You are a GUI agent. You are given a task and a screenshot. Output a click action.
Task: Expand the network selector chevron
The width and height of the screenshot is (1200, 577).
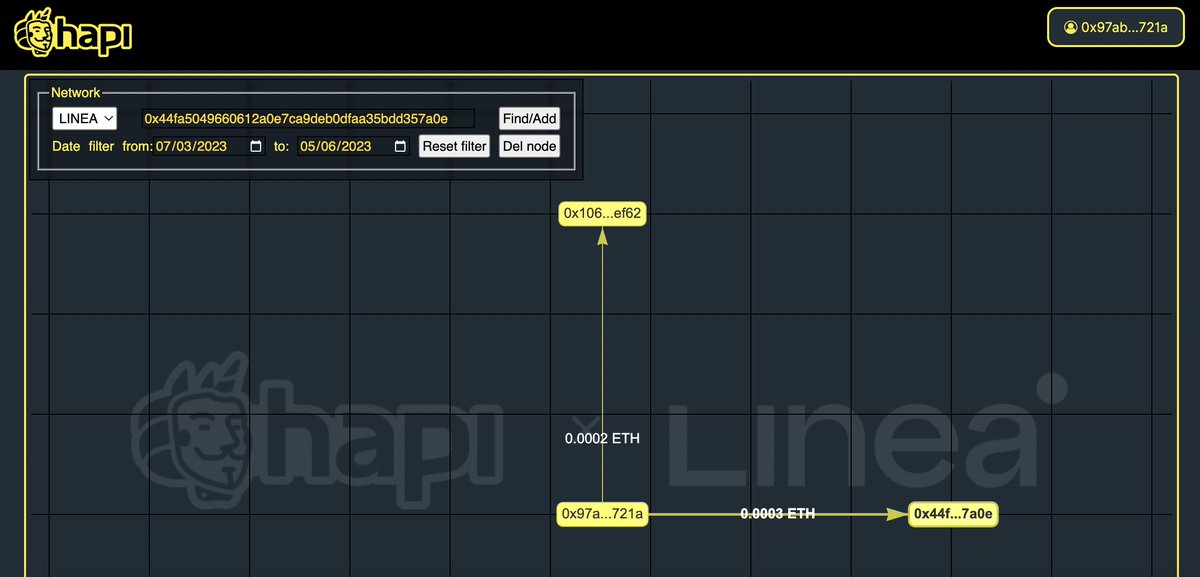coord(108,118)
